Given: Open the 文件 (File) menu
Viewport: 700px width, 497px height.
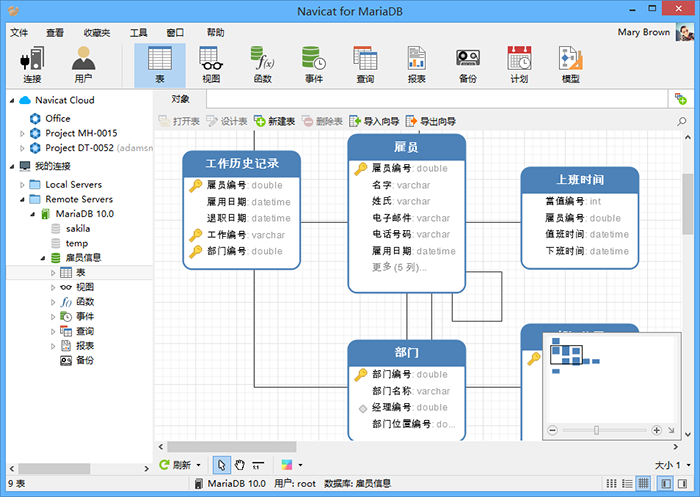Looking at the screenshot, I should click(x=19, y=33).
